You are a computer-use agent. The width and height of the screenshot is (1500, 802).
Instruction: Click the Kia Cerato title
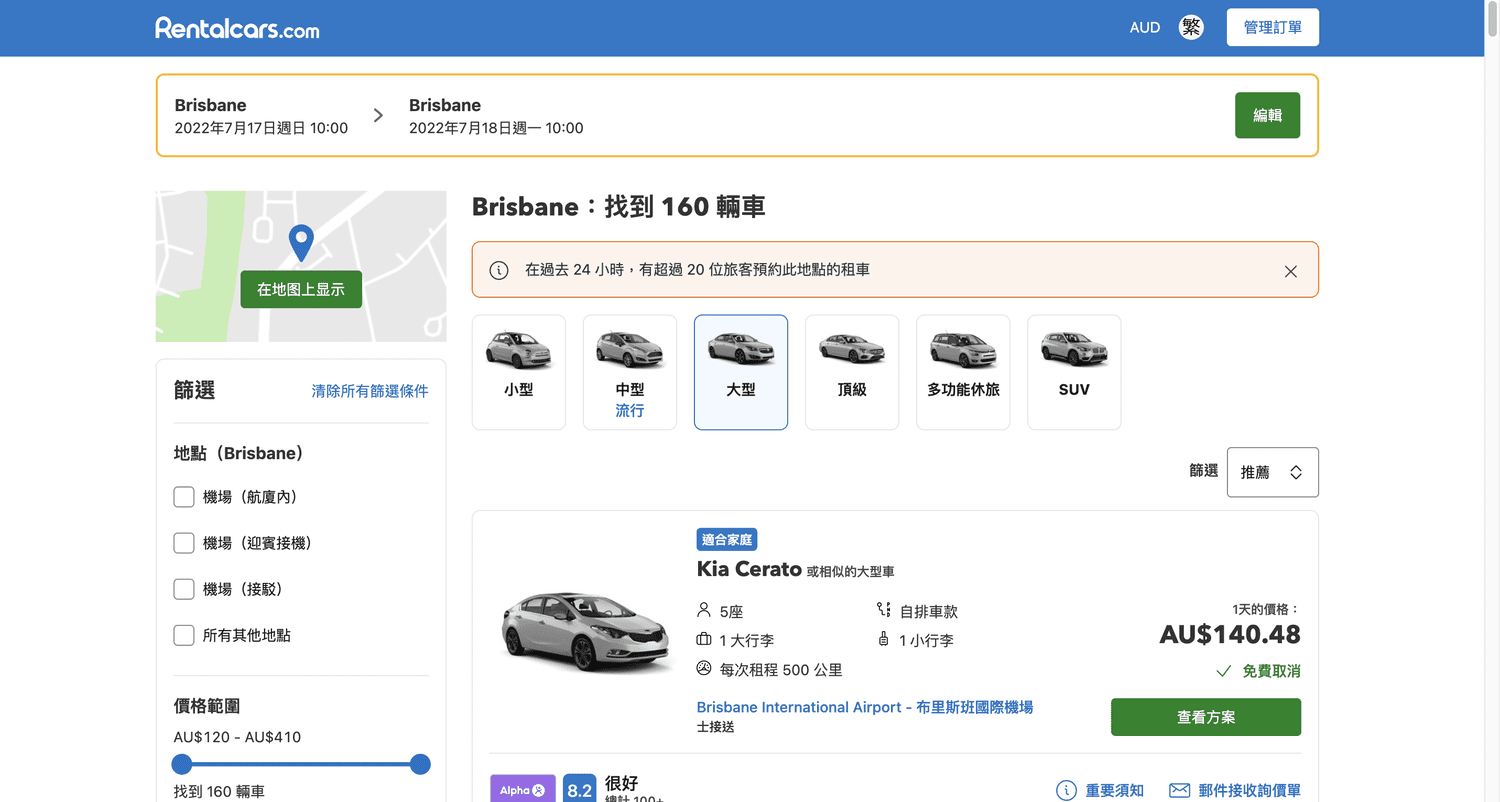[x=749, y=569]
